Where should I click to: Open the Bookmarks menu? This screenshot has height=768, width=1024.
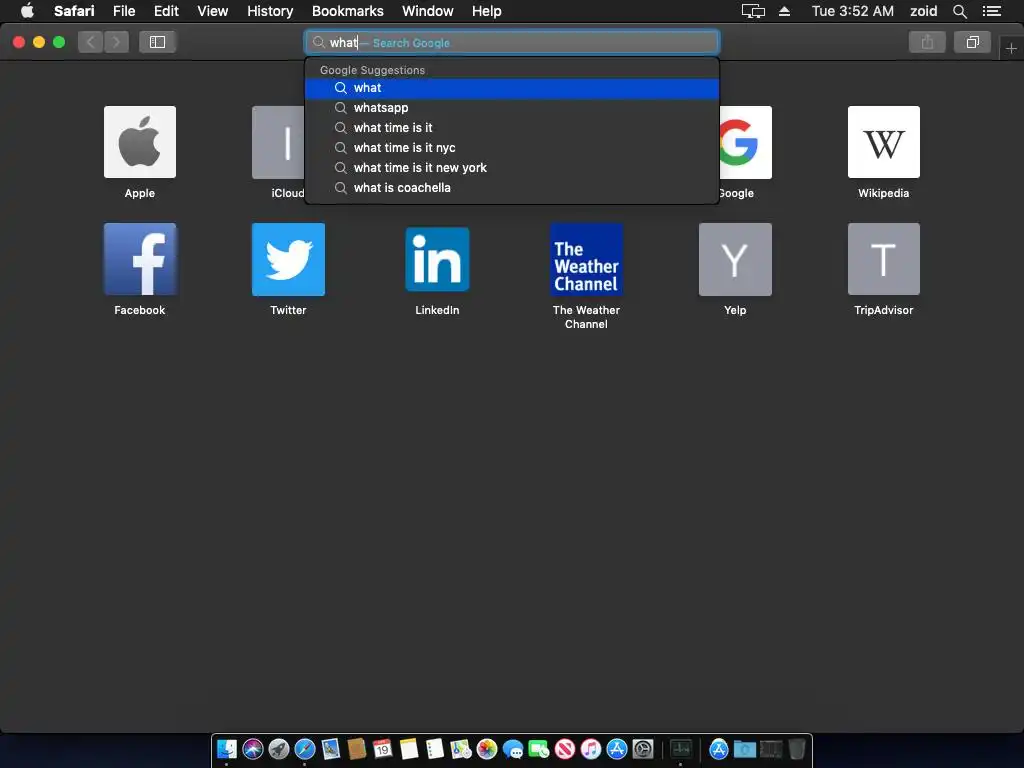(x=347, y=11)
